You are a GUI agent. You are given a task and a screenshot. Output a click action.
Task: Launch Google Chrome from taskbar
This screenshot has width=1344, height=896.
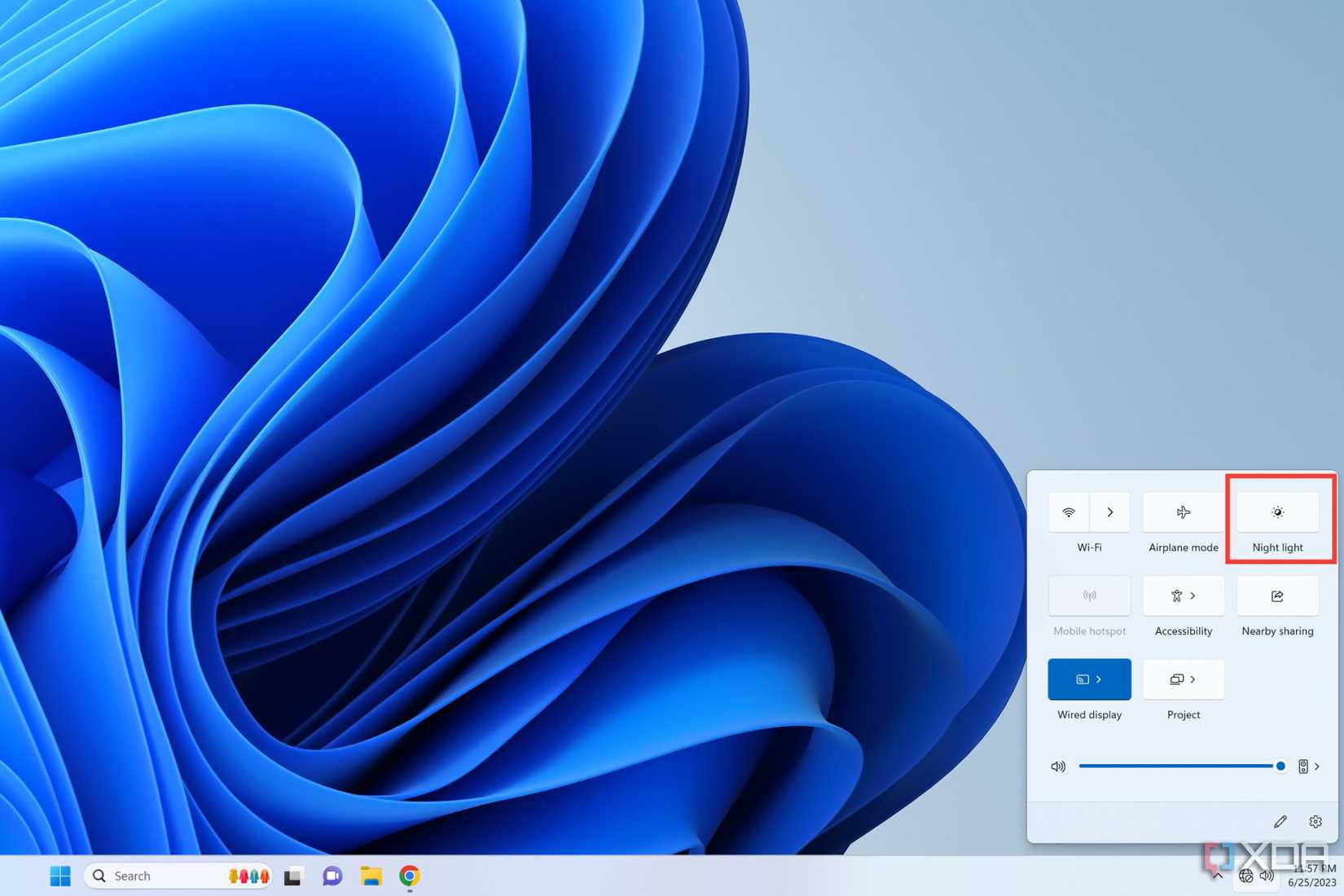pos(410,876)
